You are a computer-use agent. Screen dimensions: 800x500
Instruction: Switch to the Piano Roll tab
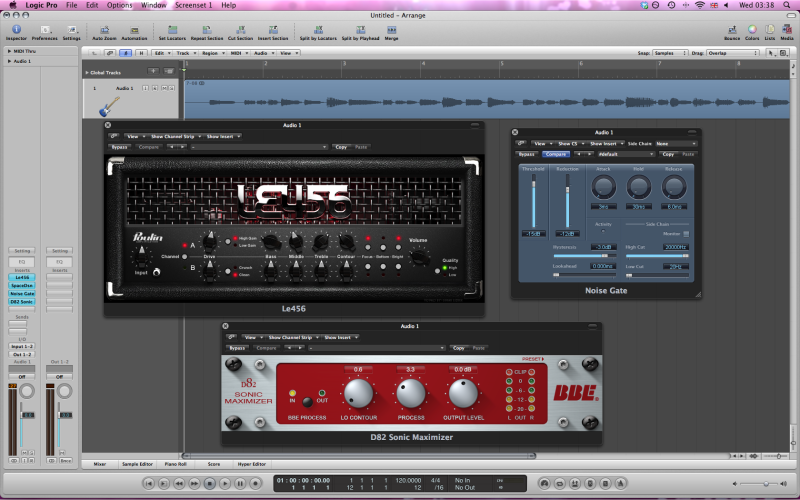[176, 464]
